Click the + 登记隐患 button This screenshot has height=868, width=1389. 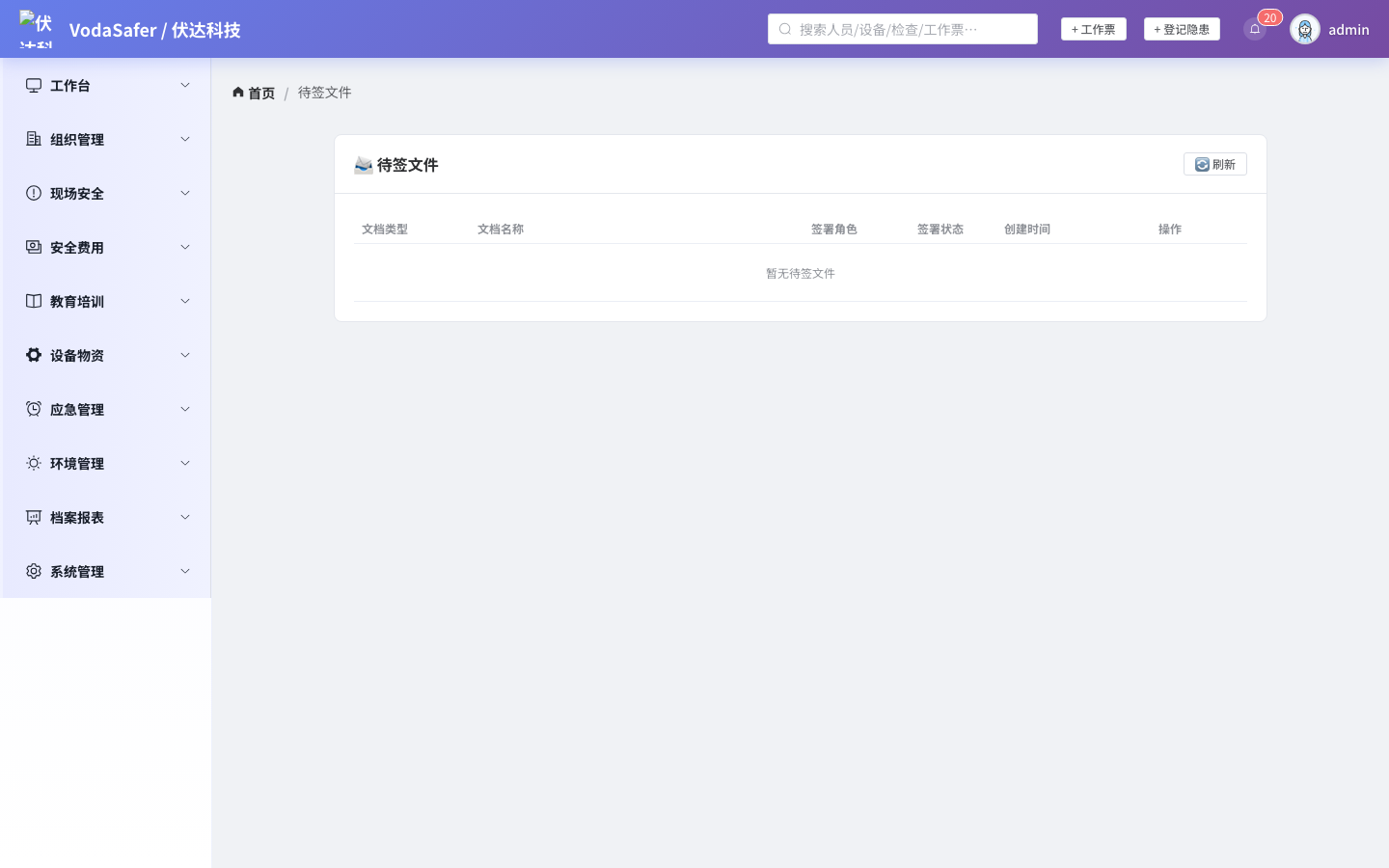coord(1182,29)
